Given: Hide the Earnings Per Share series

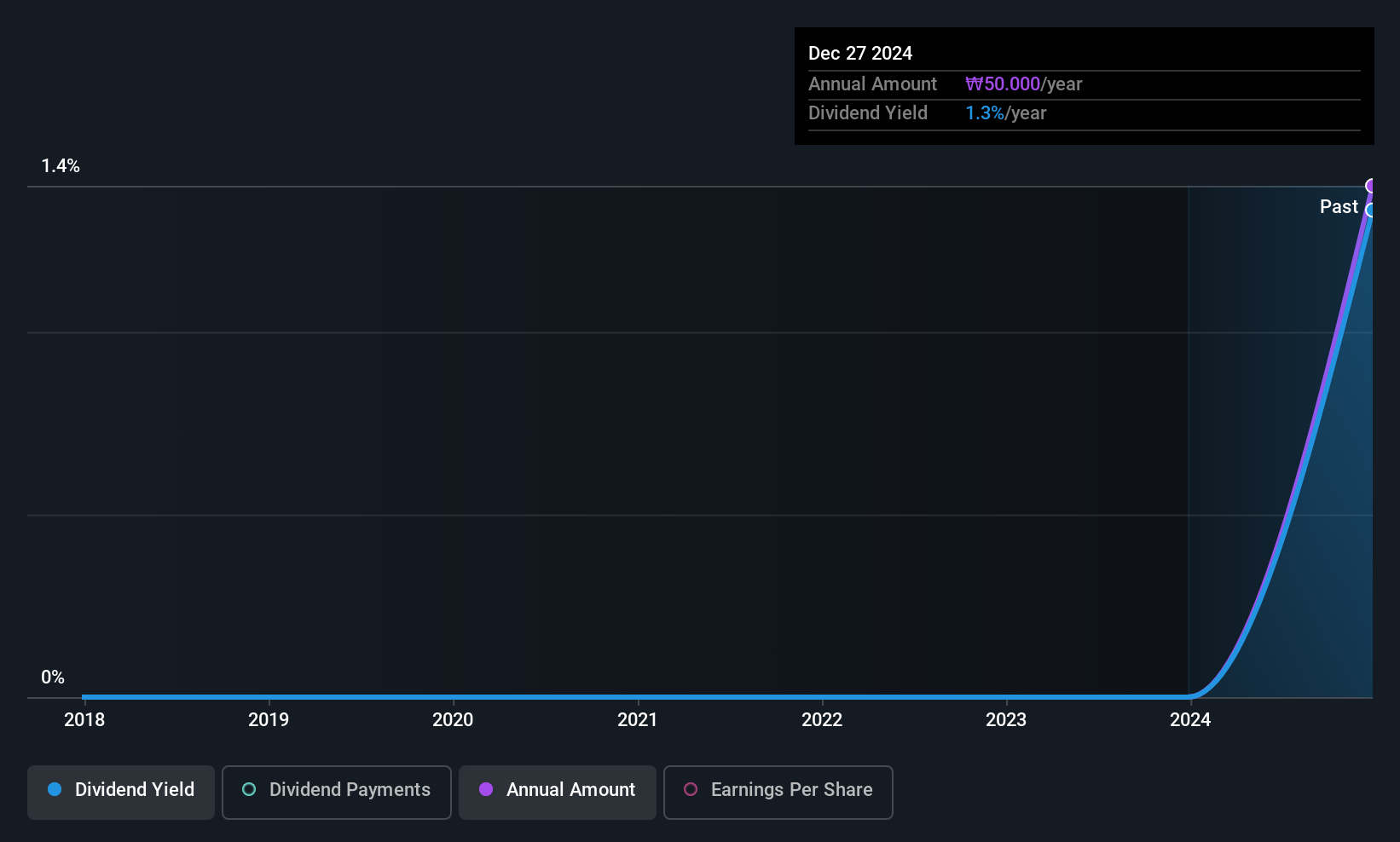Looking at the screenshot, I should (777, 791).
